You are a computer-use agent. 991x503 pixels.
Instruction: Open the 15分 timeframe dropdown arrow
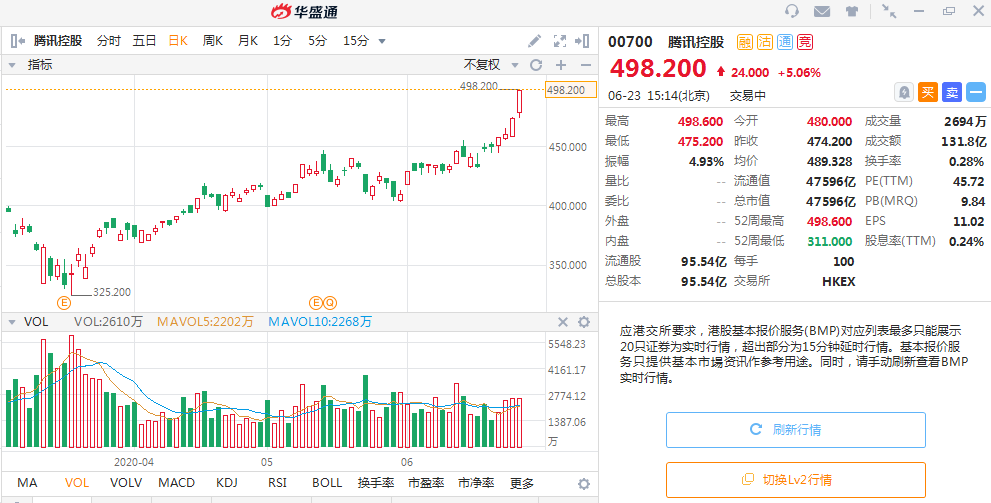click(382, 42)
